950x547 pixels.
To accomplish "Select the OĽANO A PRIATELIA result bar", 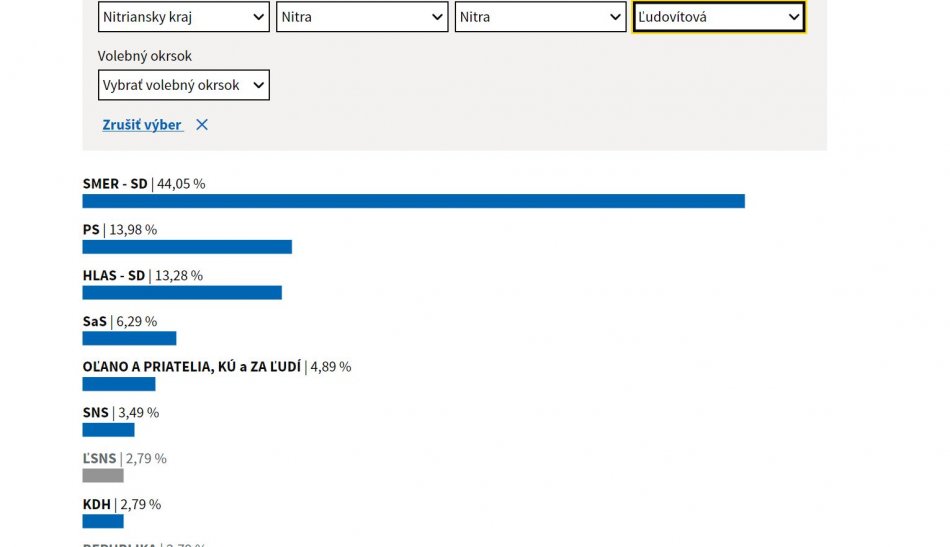I will [119, 384].
